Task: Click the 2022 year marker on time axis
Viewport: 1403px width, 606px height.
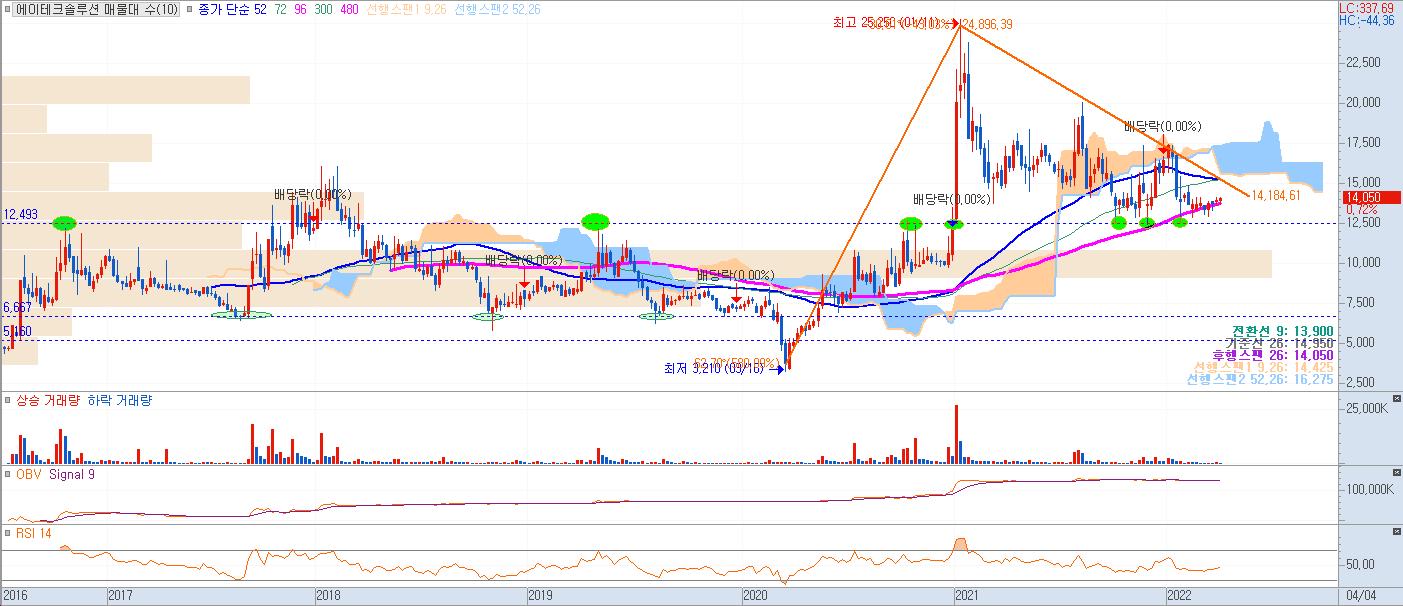Action: click(1181, 595)
